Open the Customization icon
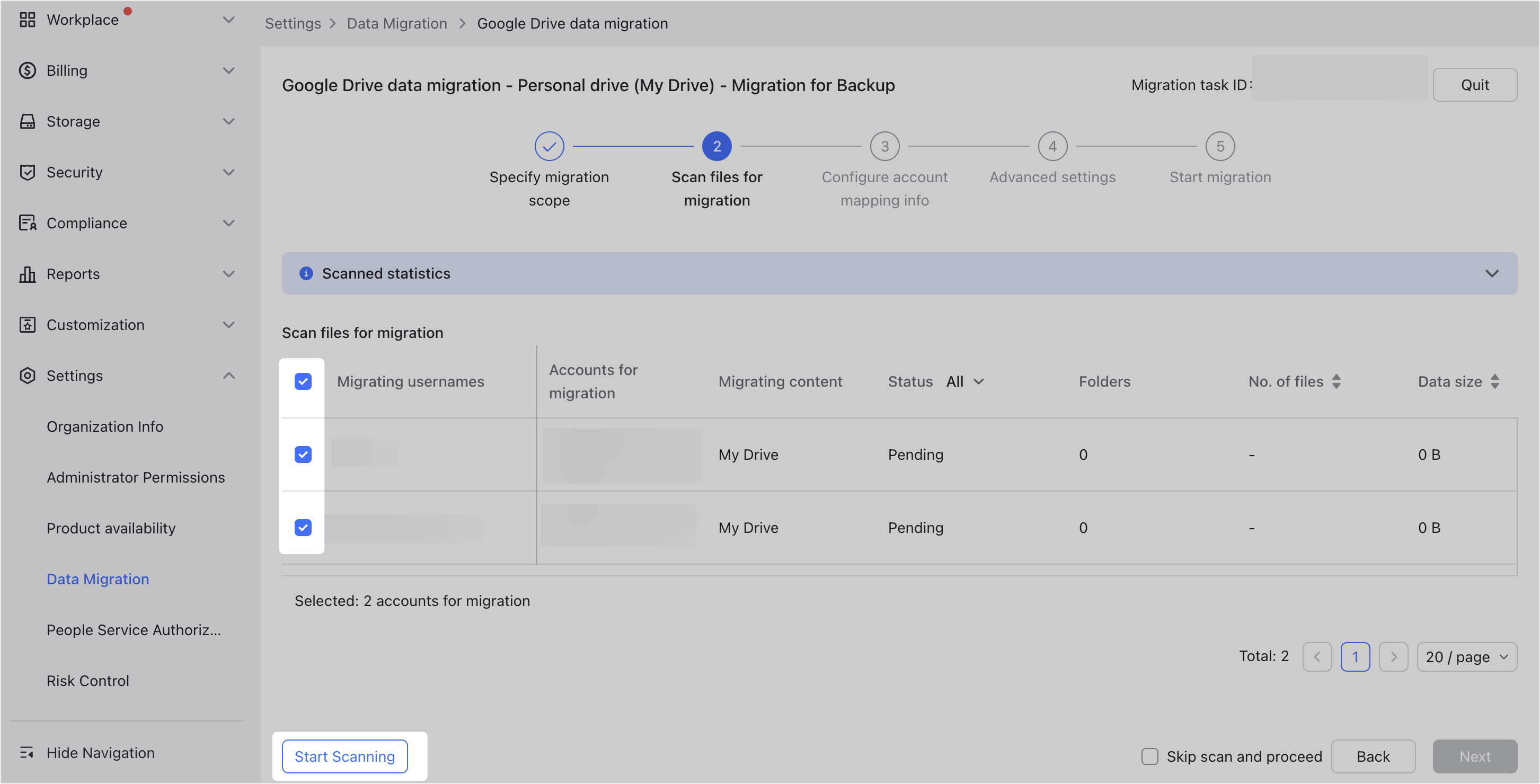This screenshot has height=784, width=1540. tap(28, 325)
